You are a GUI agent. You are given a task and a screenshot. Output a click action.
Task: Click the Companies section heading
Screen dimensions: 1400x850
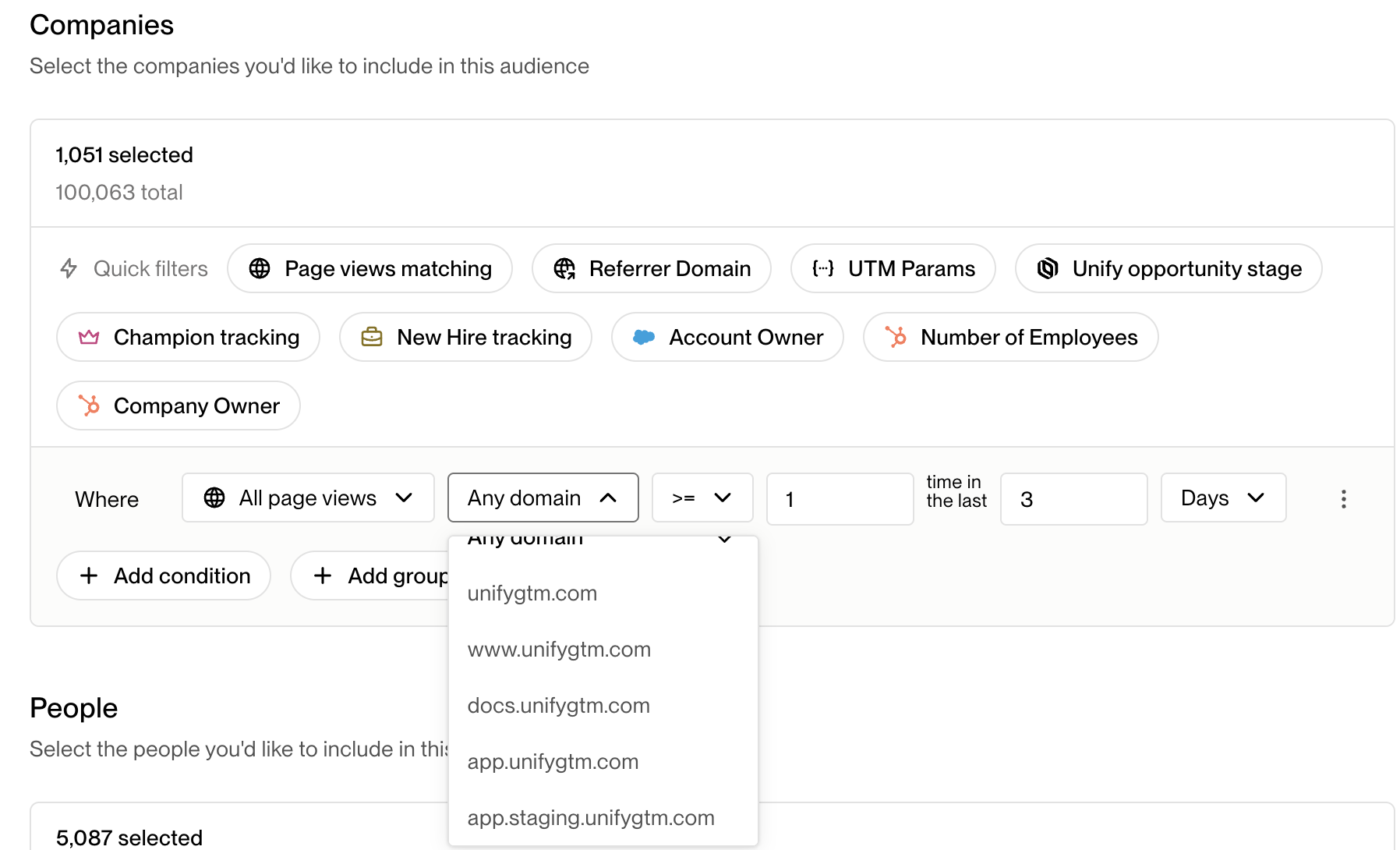point(101,25)
